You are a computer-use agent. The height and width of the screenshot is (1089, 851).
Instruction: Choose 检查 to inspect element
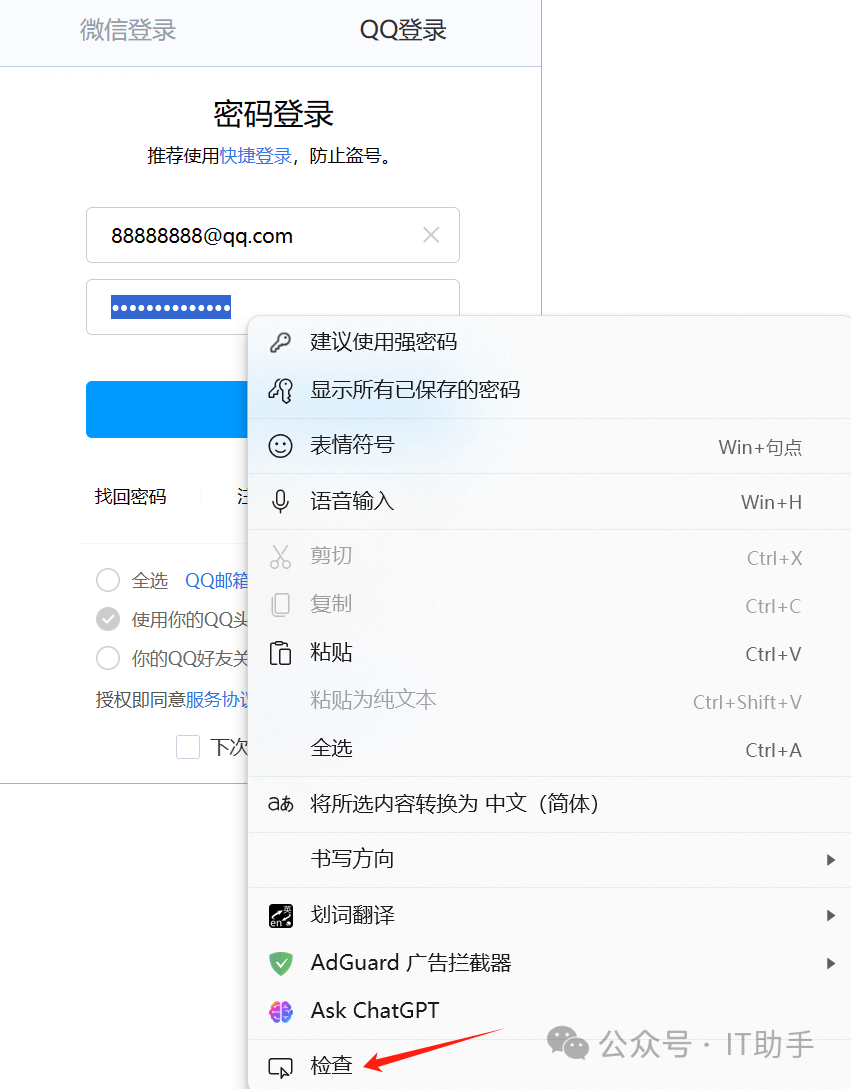(550, 1067)
